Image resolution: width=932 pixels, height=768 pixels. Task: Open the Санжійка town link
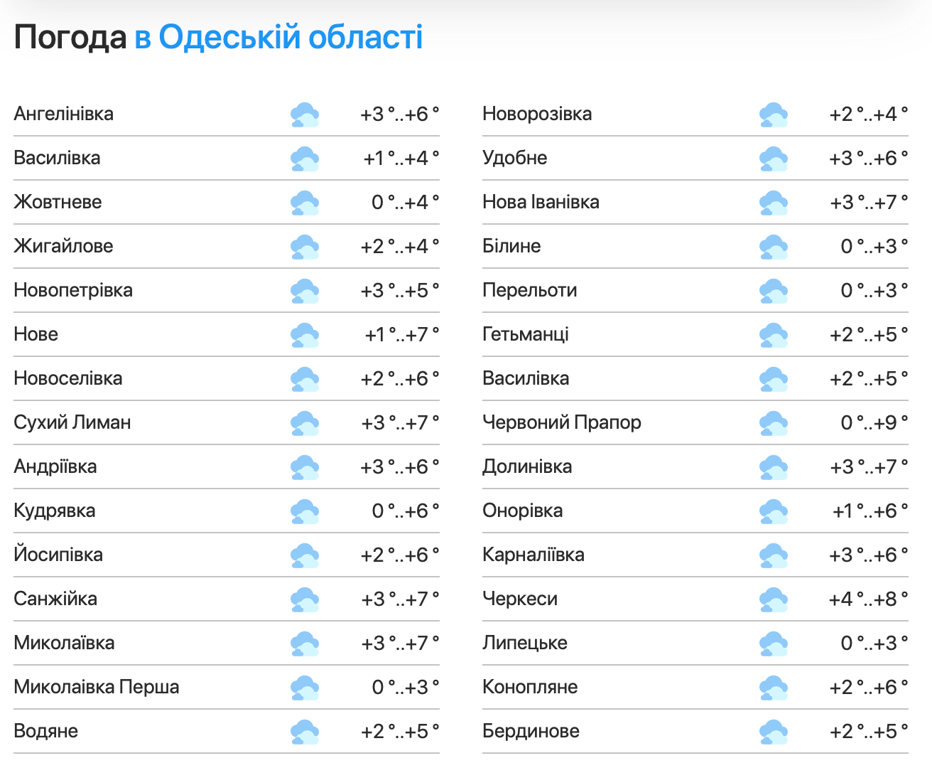click(x=56, y=599)
